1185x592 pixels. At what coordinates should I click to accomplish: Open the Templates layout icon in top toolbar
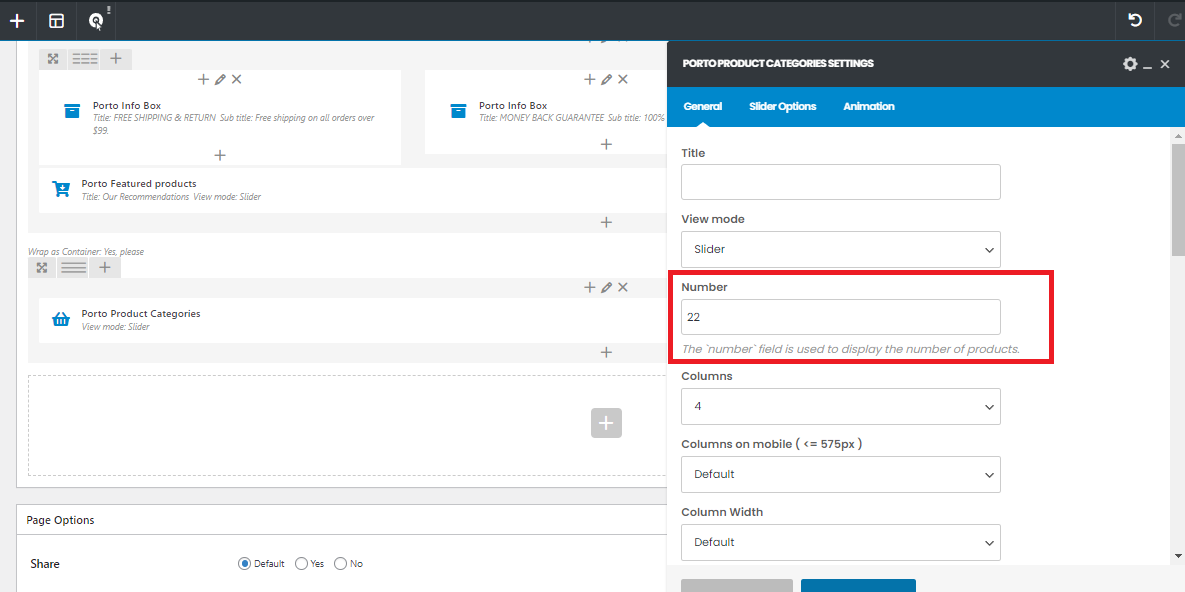click(57, 20)
